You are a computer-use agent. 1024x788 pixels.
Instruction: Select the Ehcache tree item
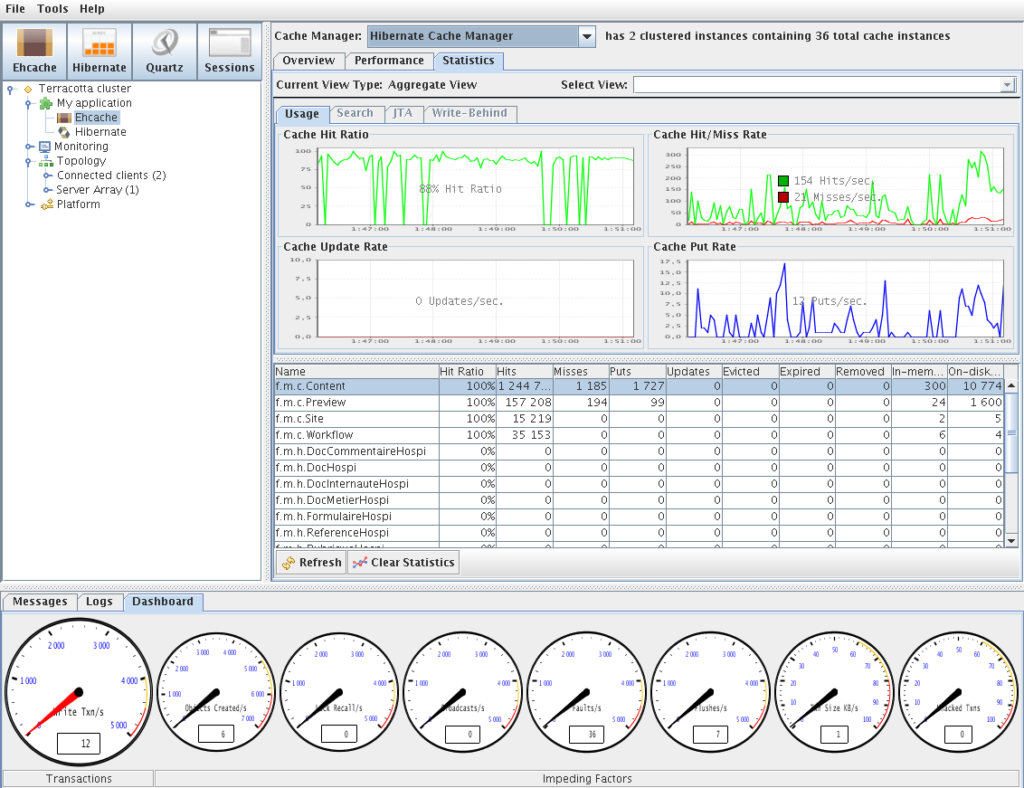[x=96, y=118]
